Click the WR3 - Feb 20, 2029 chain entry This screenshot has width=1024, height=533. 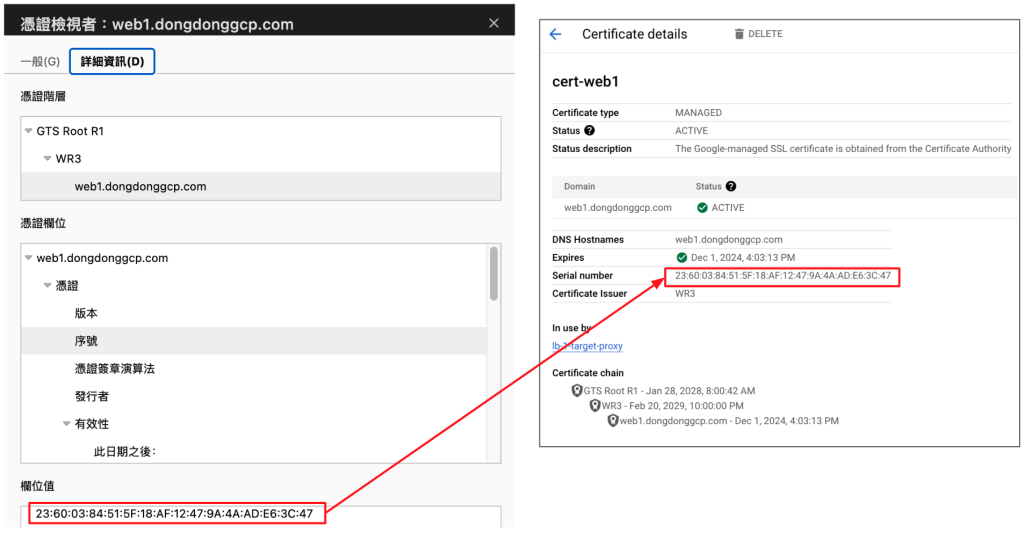click(673, 406)
